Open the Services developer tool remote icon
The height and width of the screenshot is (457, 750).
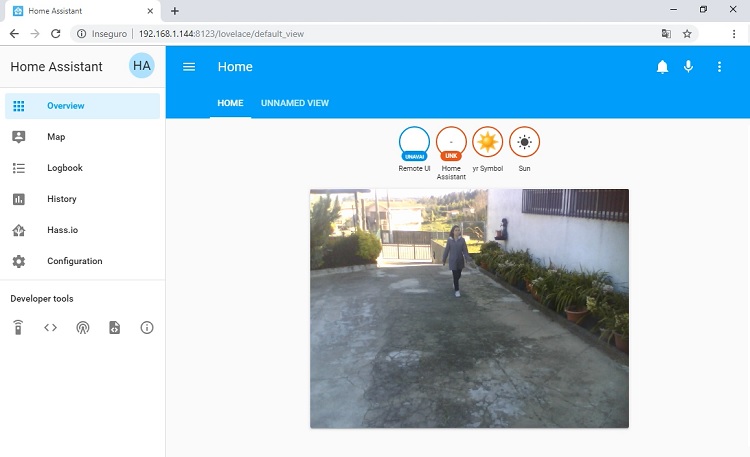18,327
